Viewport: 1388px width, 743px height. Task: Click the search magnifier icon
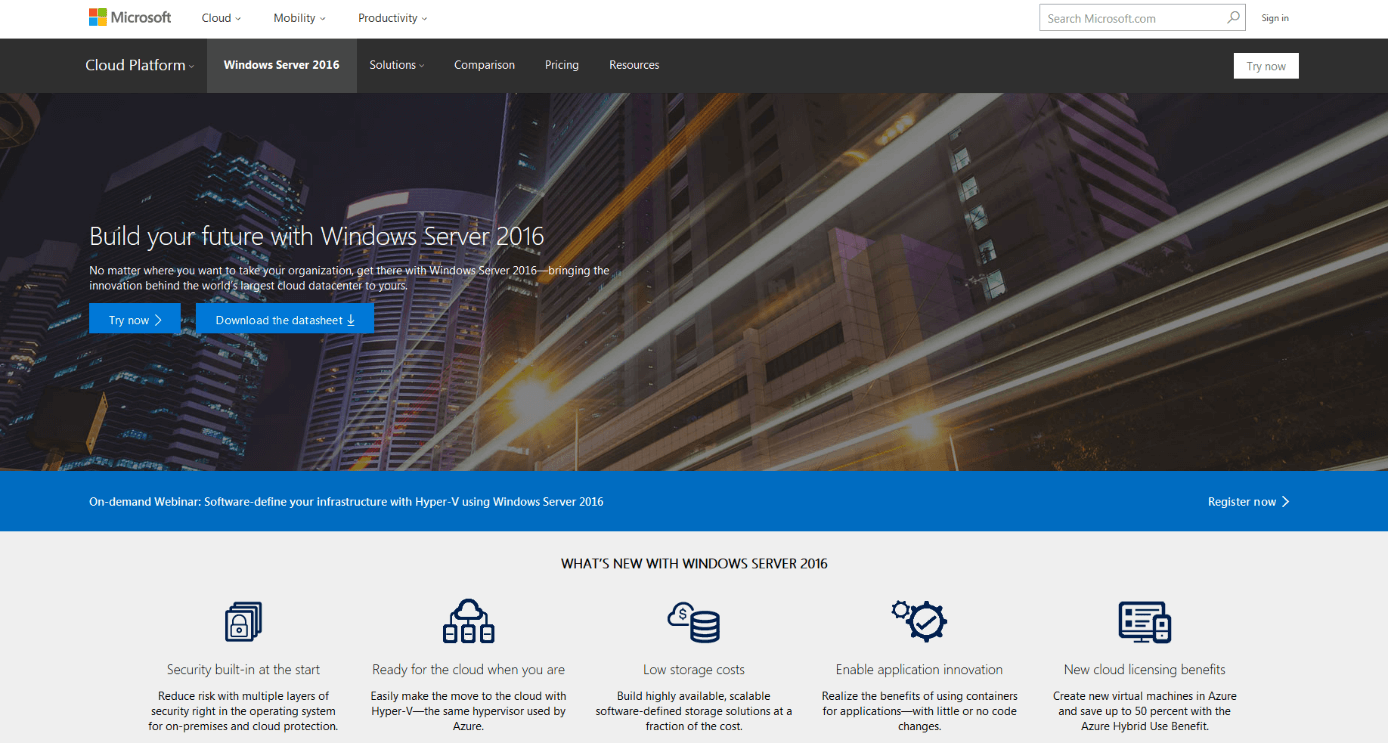pyautogui.click(x=1233, y=17)
